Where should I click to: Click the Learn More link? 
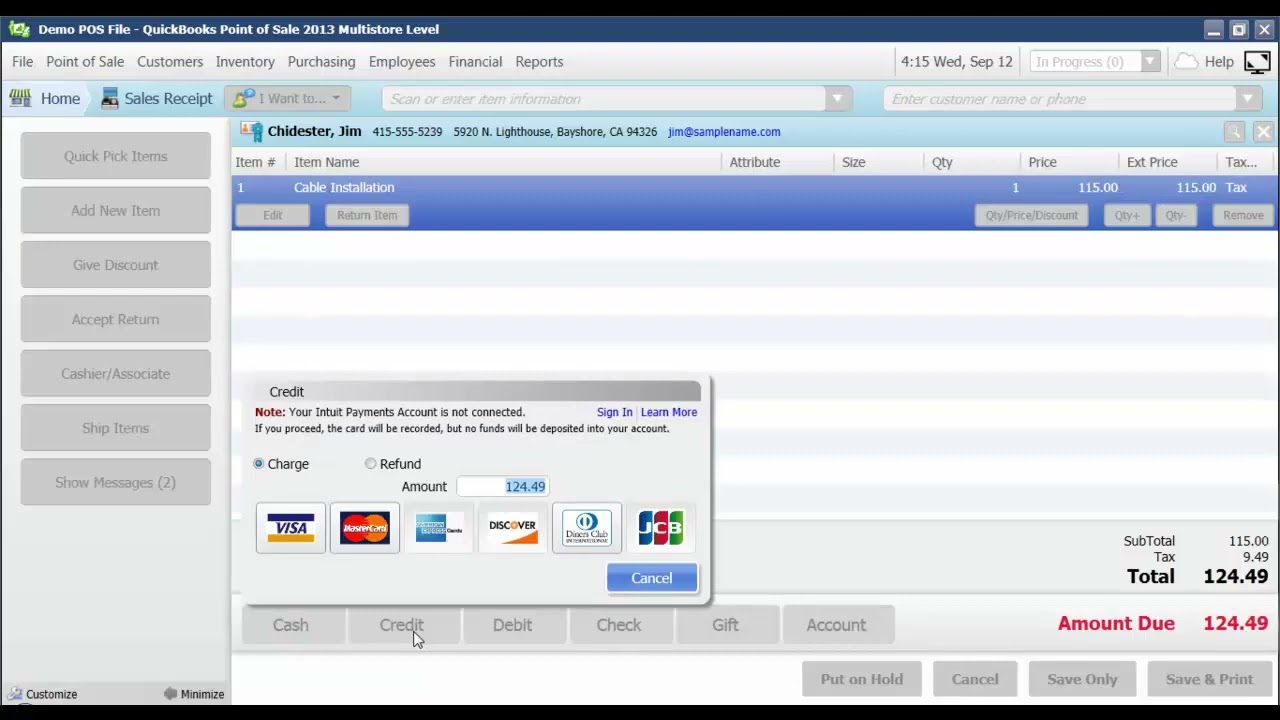[x=669, y=412]
